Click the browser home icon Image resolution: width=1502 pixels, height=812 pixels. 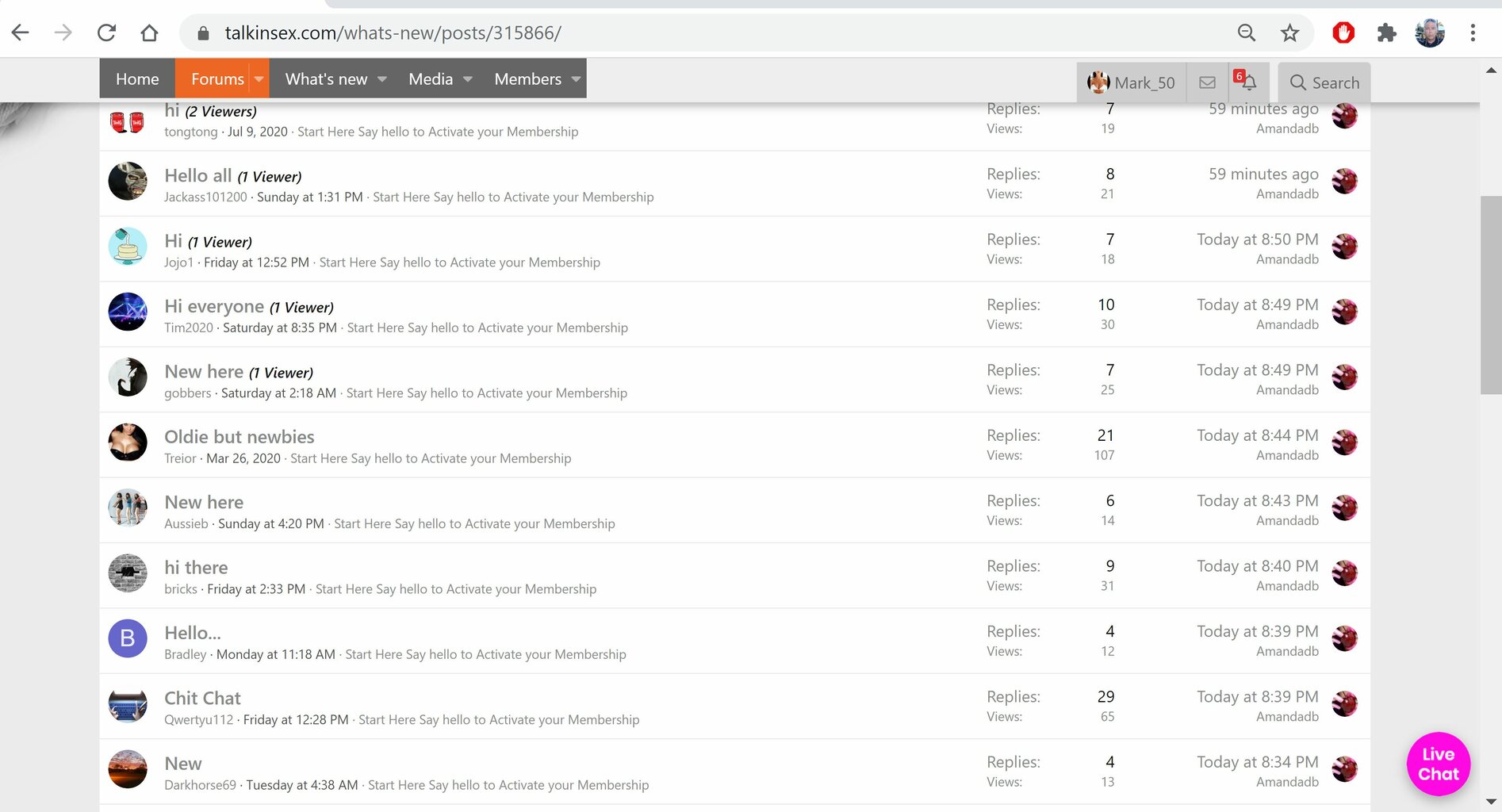tap(149, 33)
